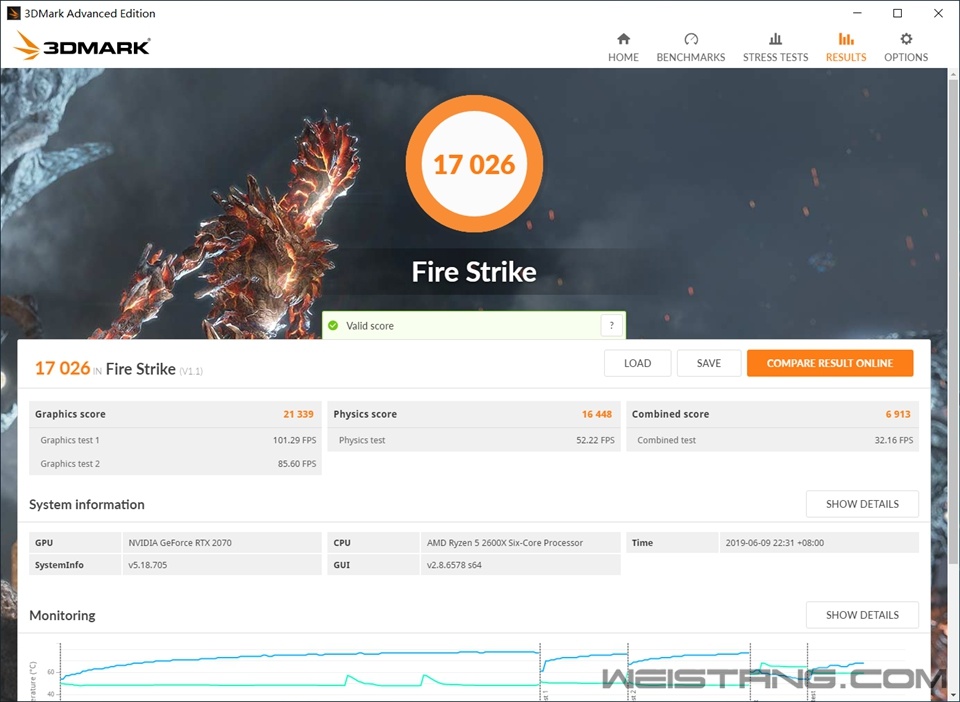Expand System information with Show Details
This screenshot has height=702, width=960.
pyautogui.click(x=861, y=504)
